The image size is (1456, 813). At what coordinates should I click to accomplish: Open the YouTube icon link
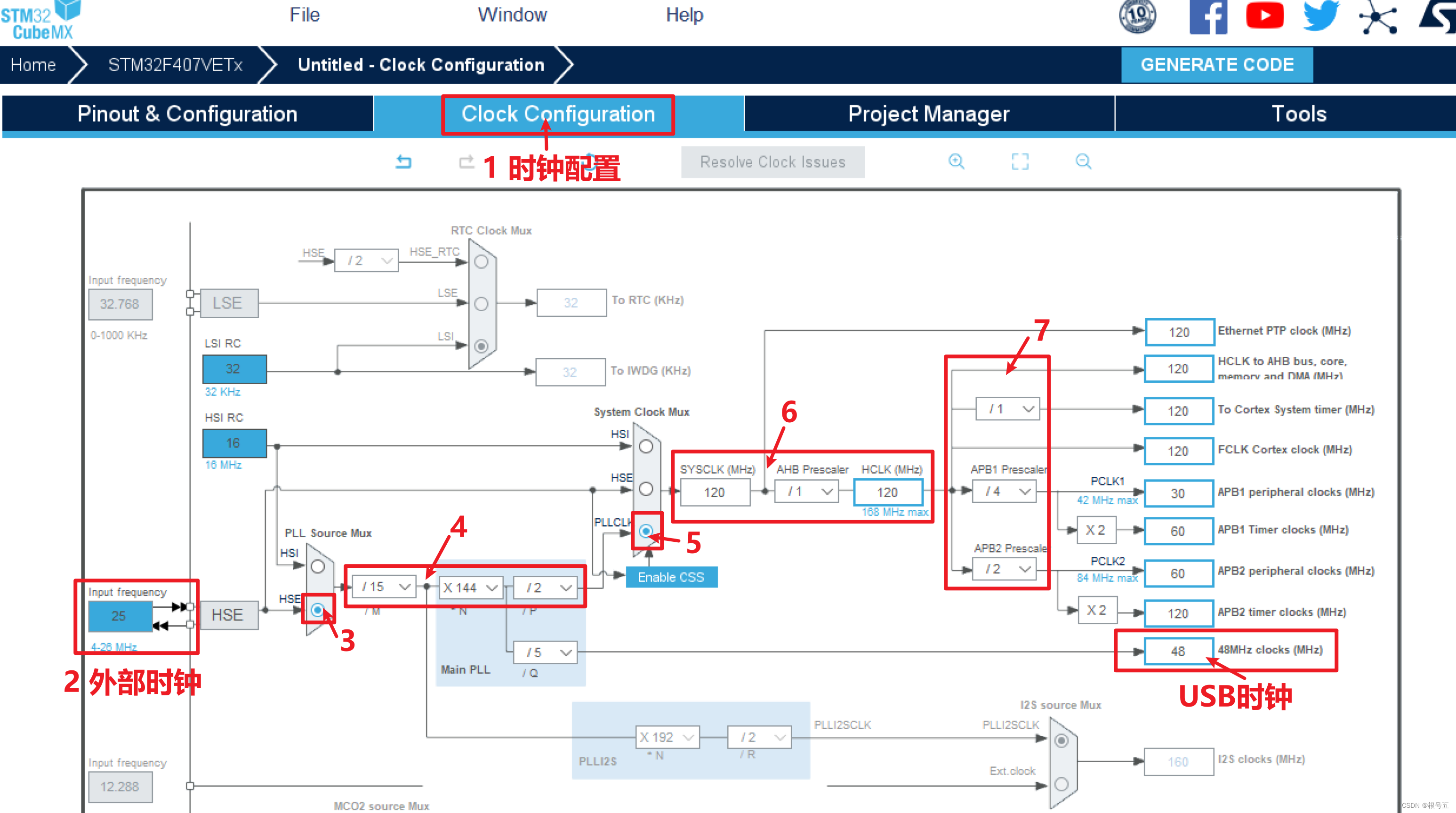(x=1264, y=16)
